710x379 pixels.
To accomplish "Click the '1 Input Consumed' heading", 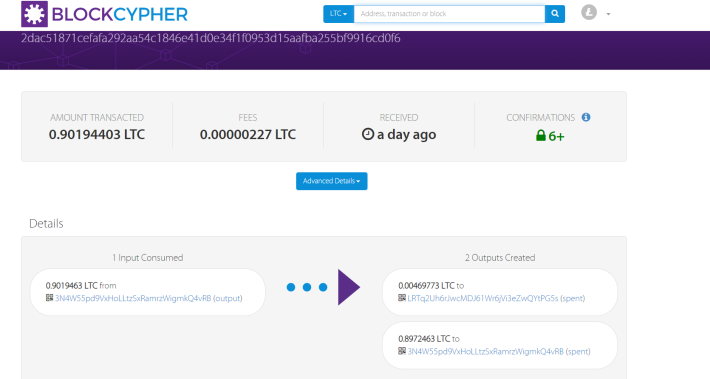I will (x=148, y=258).
